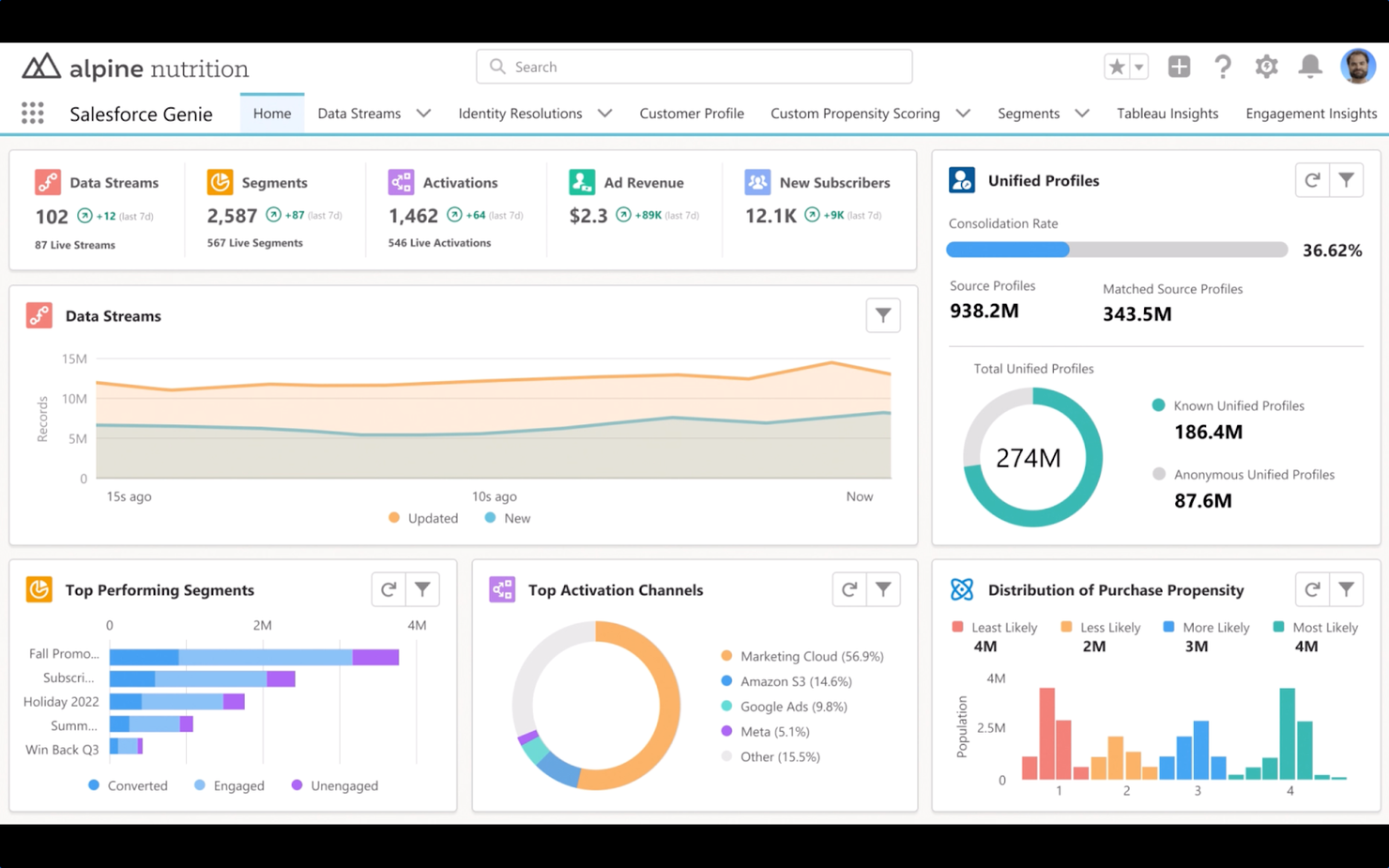The width and height of the screenshot is (1389, 868).
Task: Click the global Add plus icon
Action: (1179, 67)
